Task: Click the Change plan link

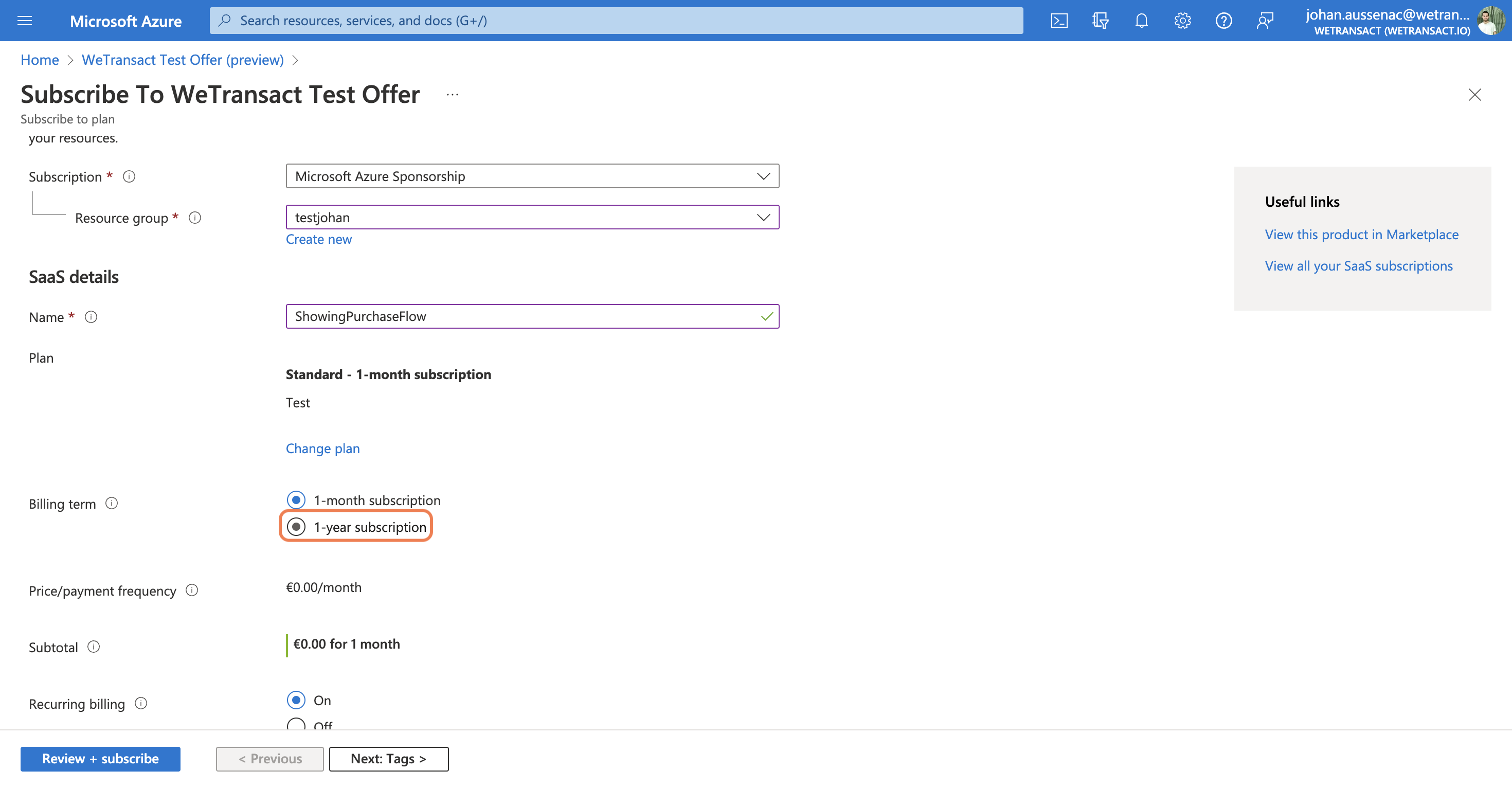Action: point(323,448)
